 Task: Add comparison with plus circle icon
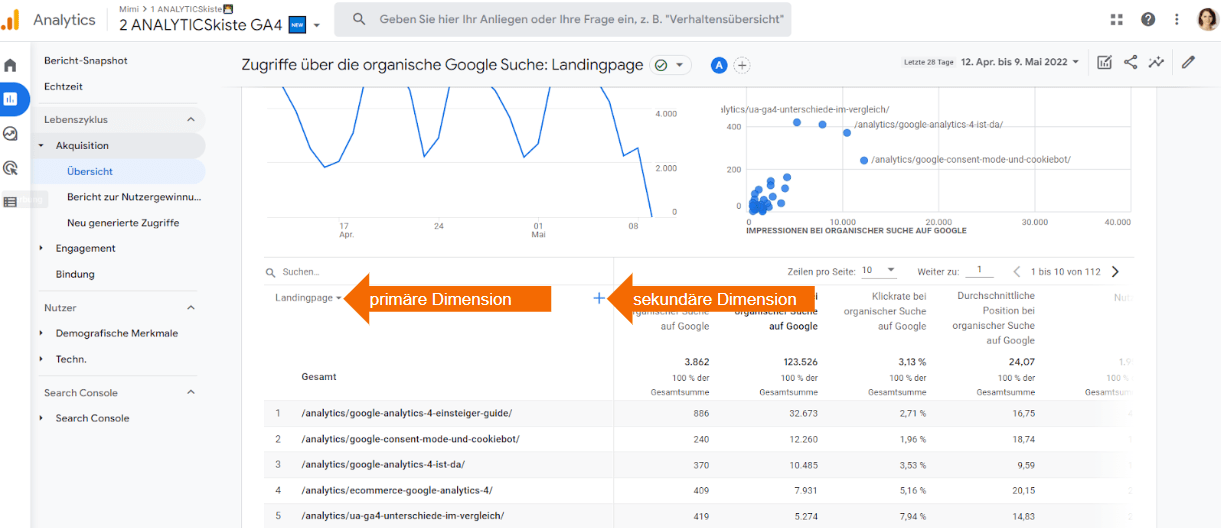742,65
